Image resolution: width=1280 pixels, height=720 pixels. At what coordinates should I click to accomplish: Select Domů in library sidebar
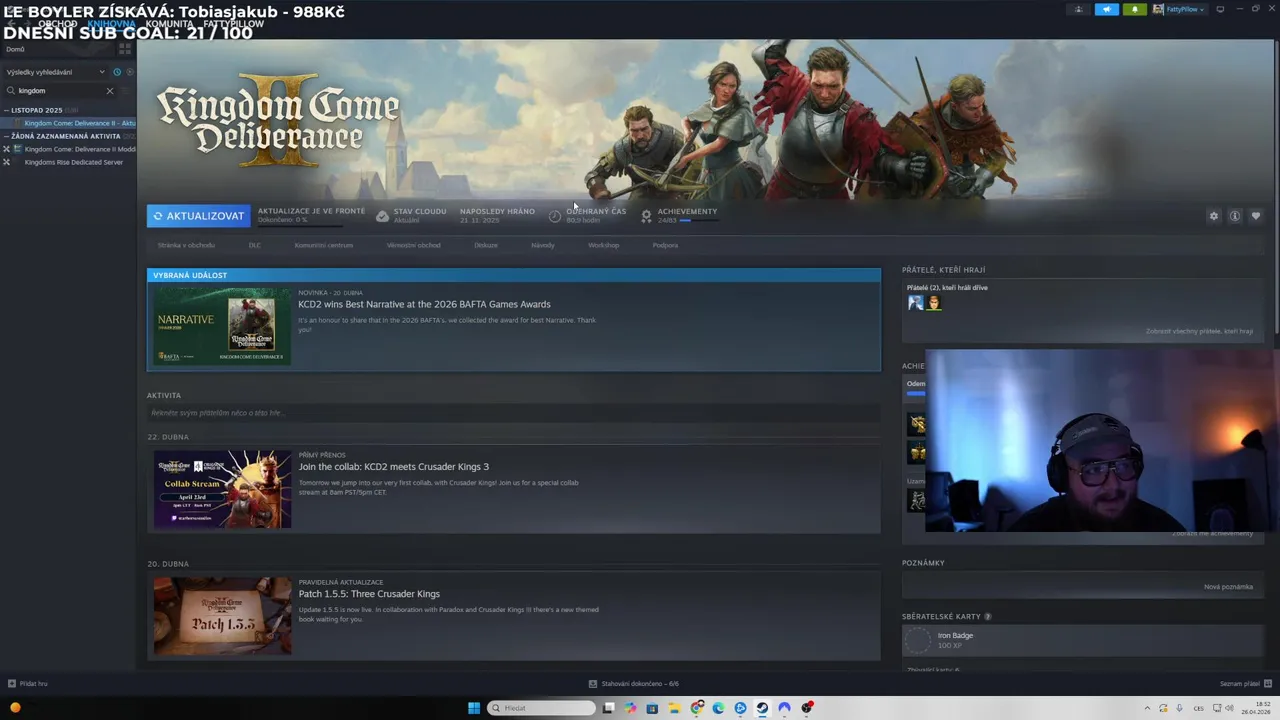click(x=16, y=49)
